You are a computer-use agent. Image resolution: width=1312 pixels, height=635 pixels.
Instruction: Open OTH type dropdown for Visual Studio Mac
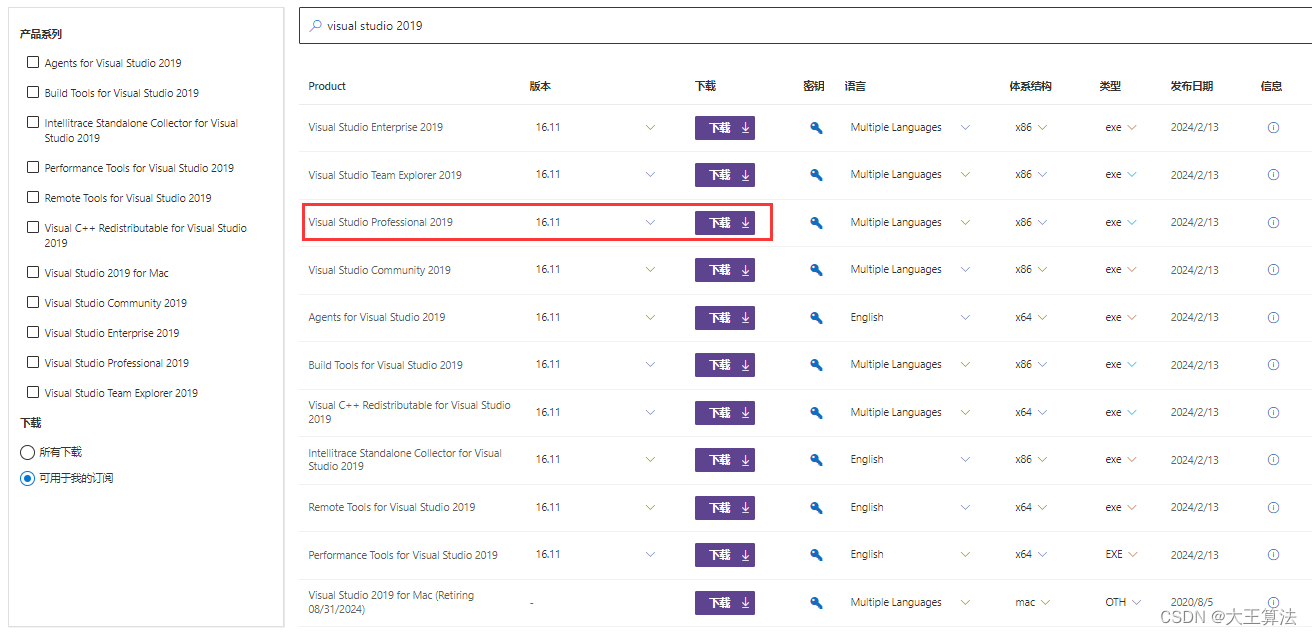(x=1137, y=603)
